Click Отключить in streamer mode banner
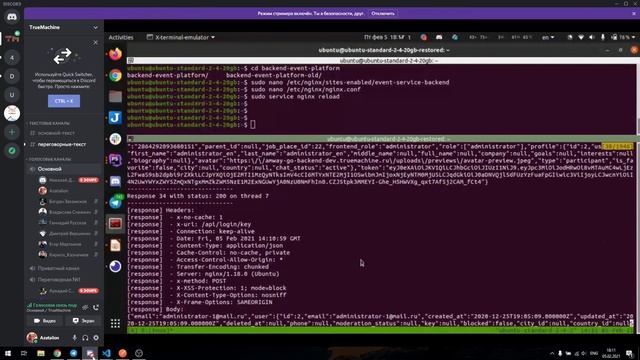The image size is (640, 360). pyautogui.click(x=383, y=13)
